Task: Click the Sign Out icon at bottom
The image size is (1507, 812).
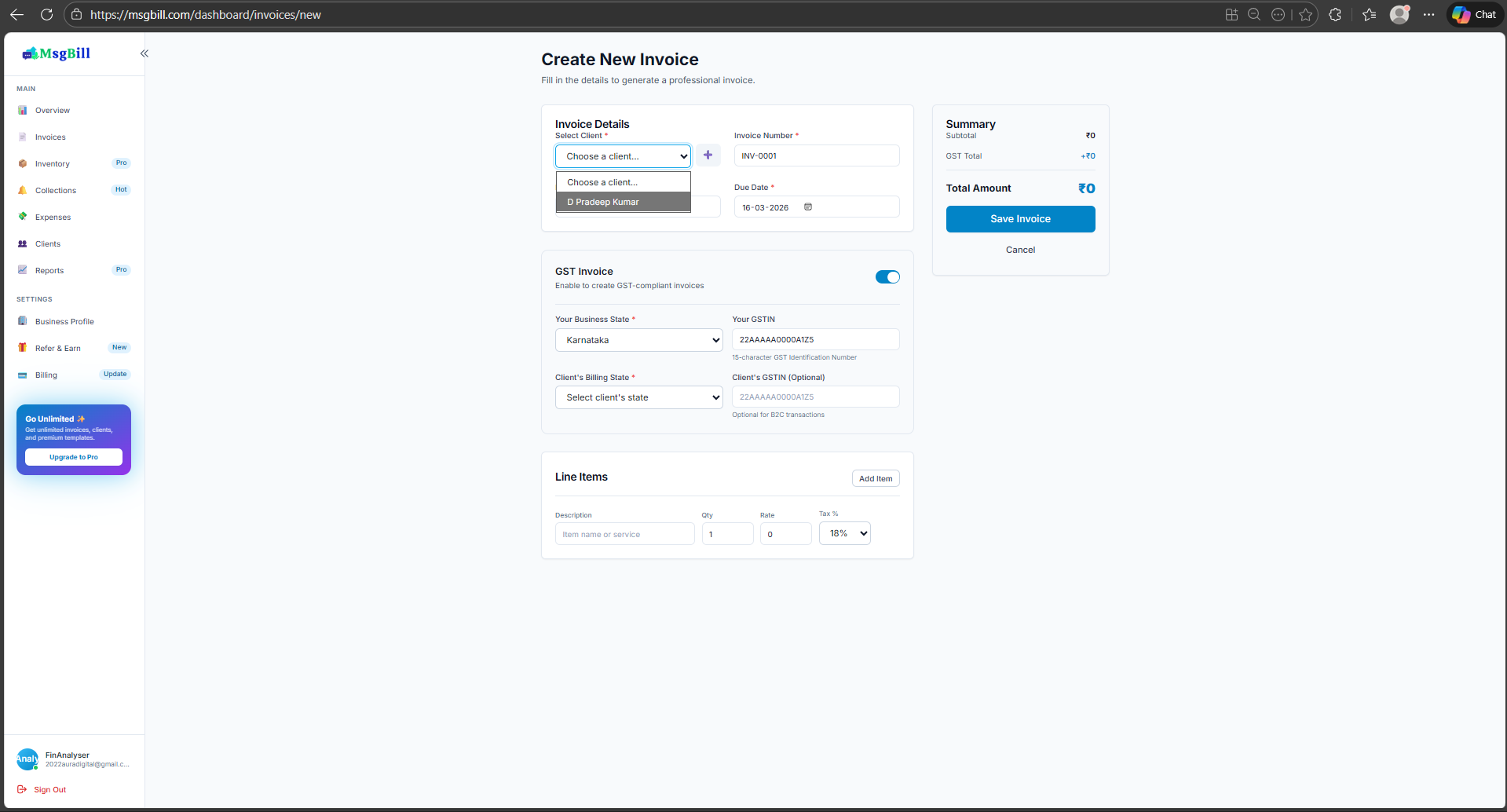Action: pos(23,789)
